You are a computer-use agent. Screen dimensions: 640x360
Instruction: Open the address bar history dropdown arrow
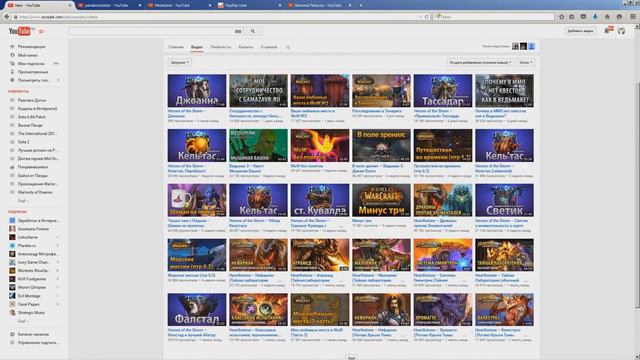[x=420, y=17]
